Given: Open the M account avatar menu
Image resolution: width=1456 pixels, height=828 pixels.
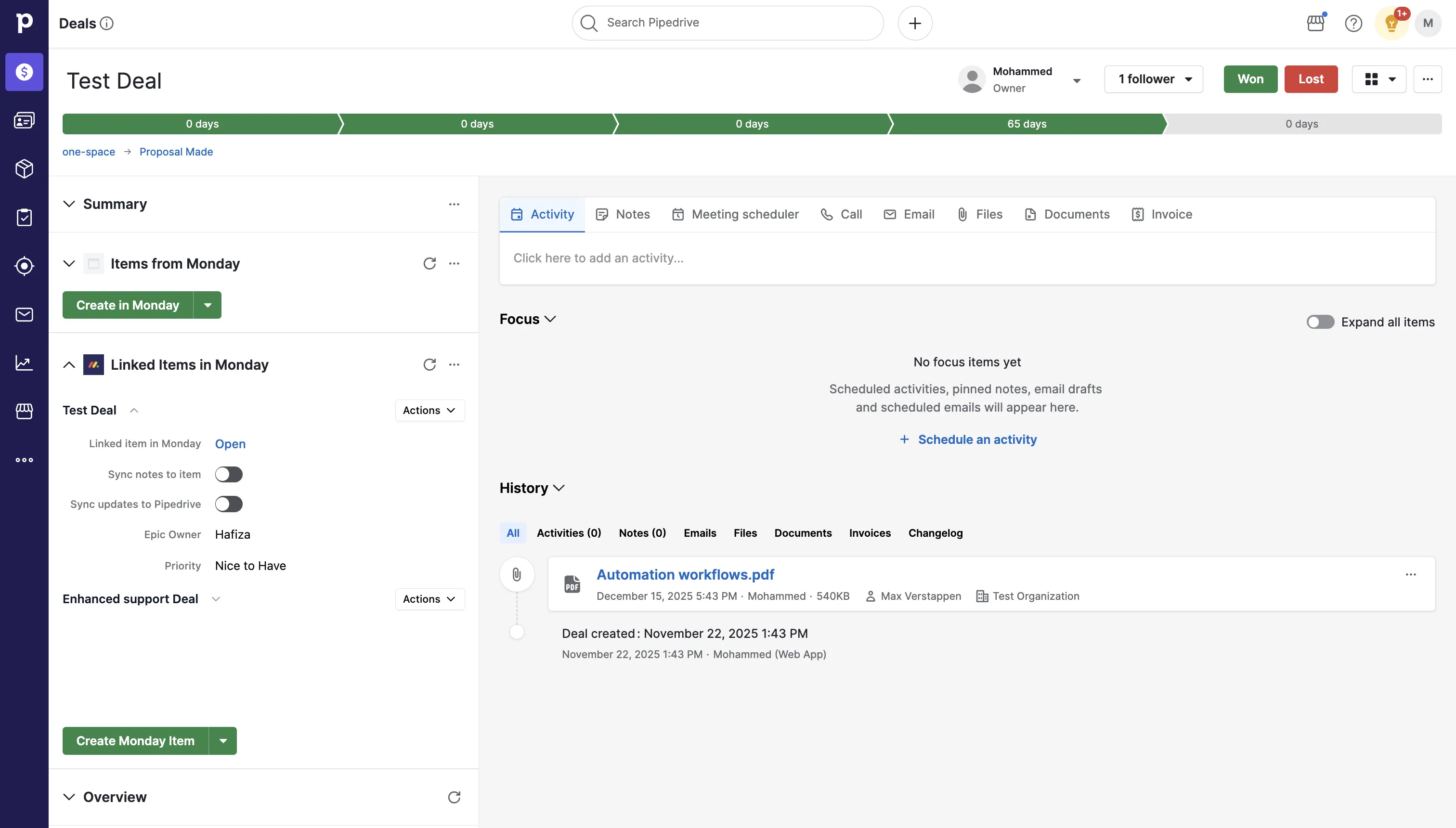Looking at the screenshot, I should point(1428,23).
